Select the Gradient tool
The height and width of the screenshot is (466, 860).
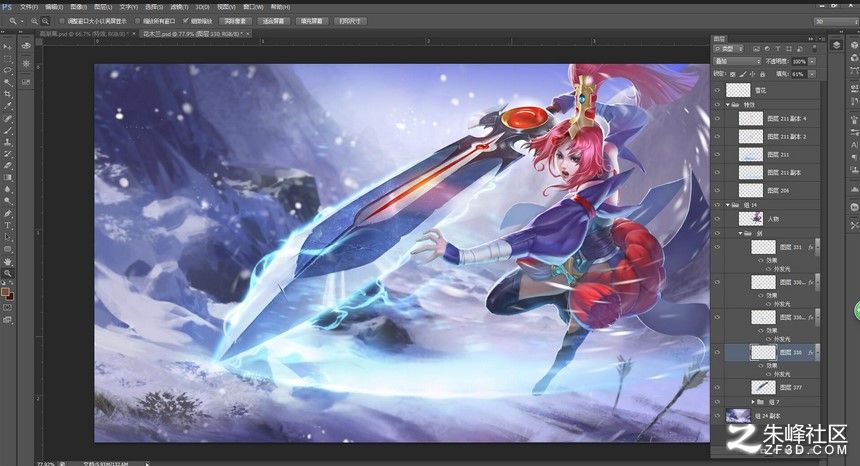click(8, 178)
